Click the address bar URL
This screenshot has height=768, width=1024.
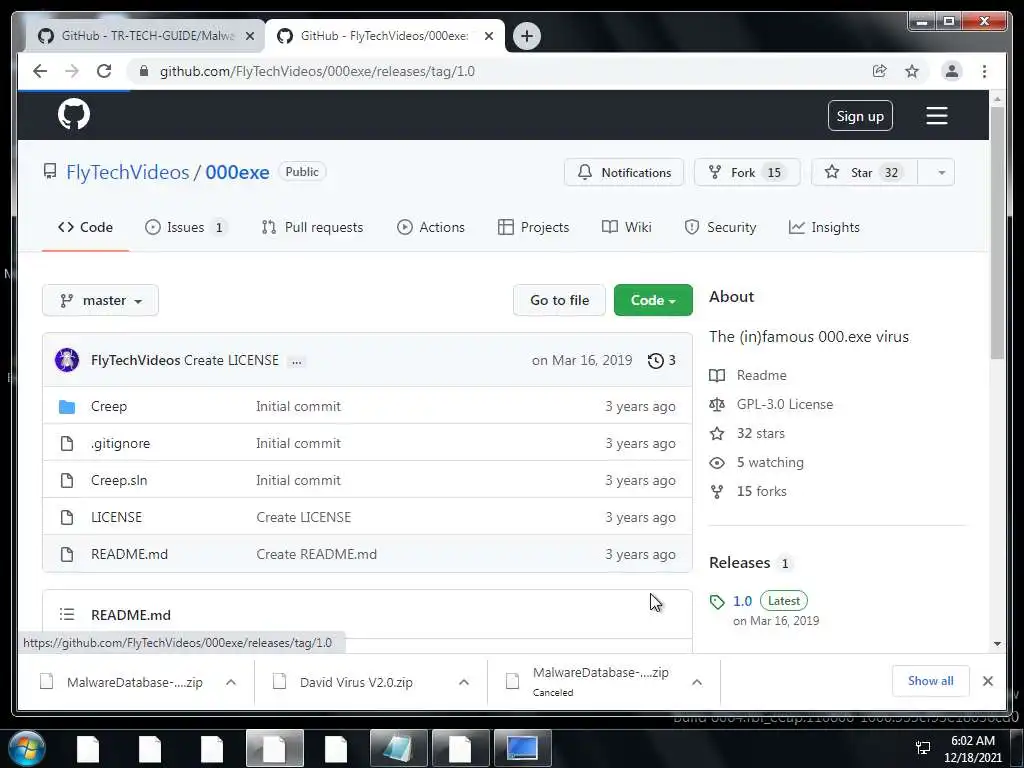pyautogui.click(x=317, y=71)
